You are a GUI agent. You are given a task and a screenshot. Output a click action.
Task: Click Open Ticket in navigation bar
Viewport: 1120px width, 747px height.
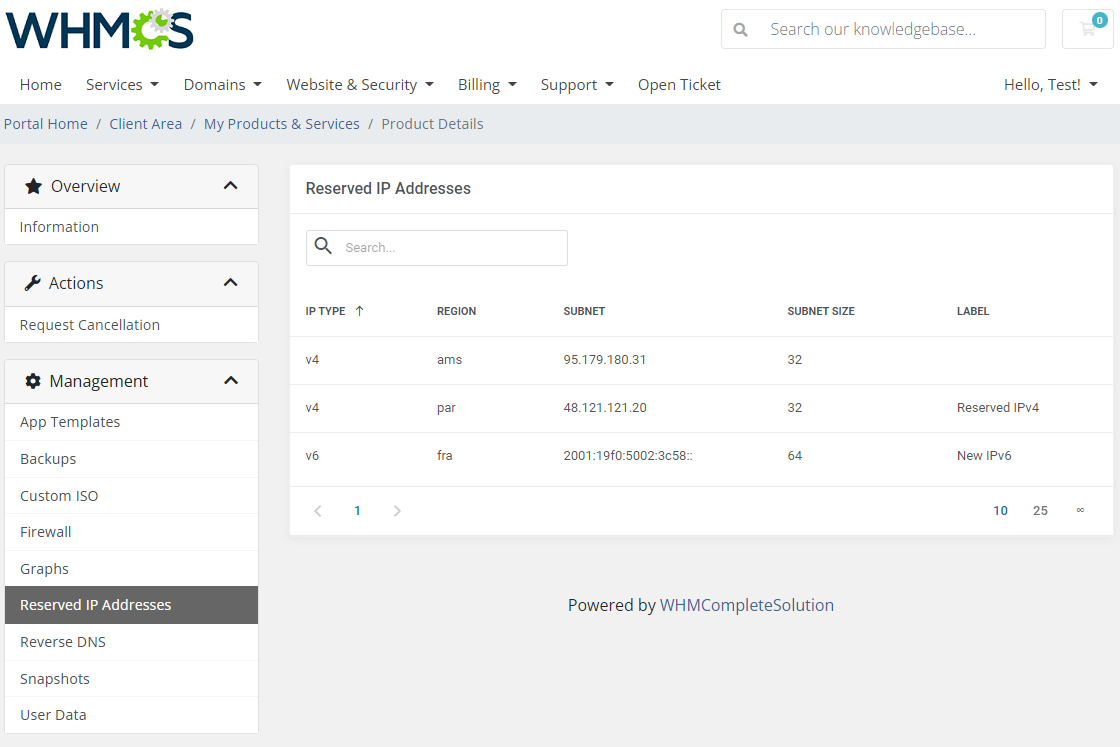(679, 84)
